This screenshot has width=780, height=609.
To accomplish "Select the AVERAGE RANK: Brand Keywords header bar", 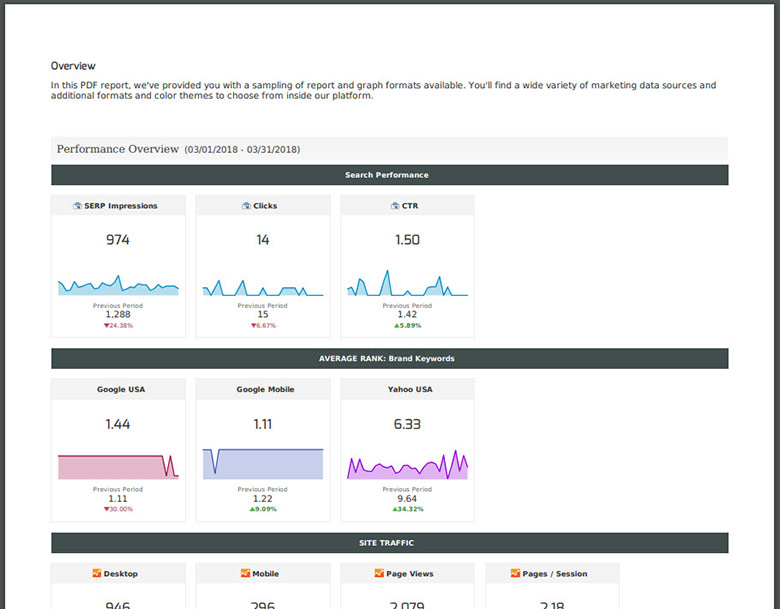I will (x=389, y=358).
